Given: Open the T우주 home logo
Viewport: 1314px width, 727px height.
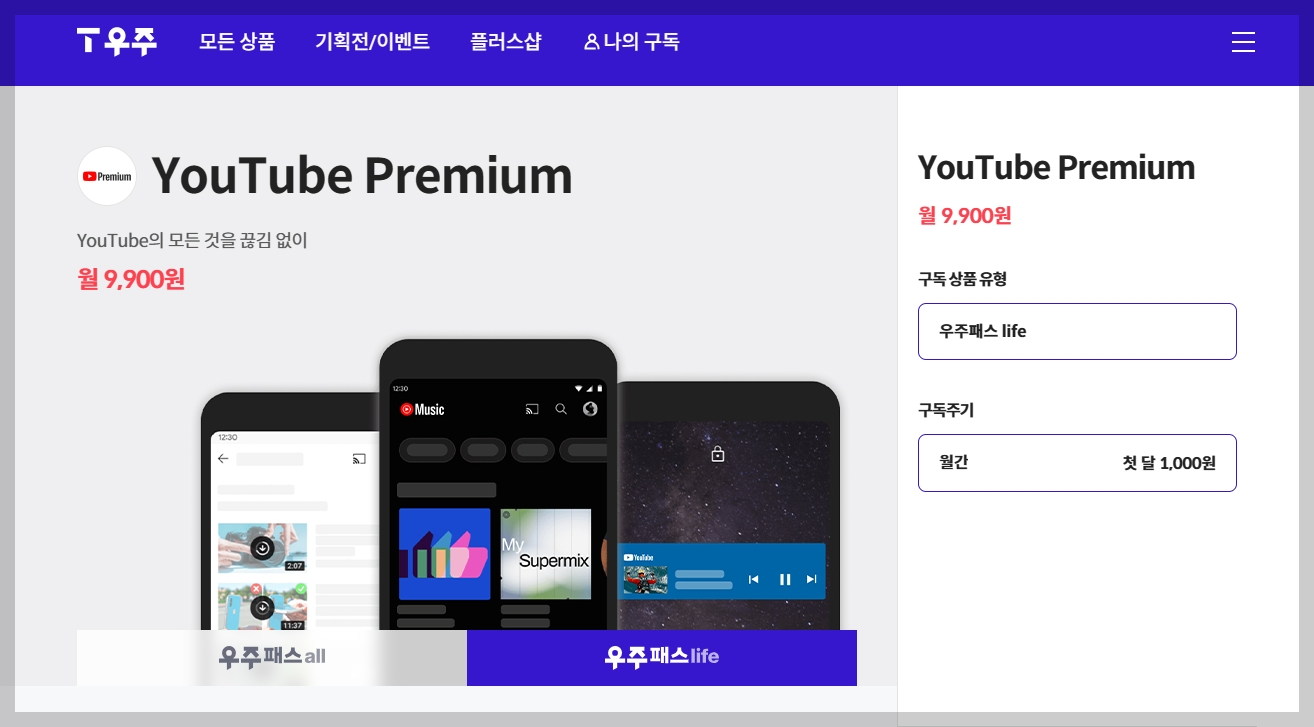Looking at the screenshot, I should coord(117,41).
